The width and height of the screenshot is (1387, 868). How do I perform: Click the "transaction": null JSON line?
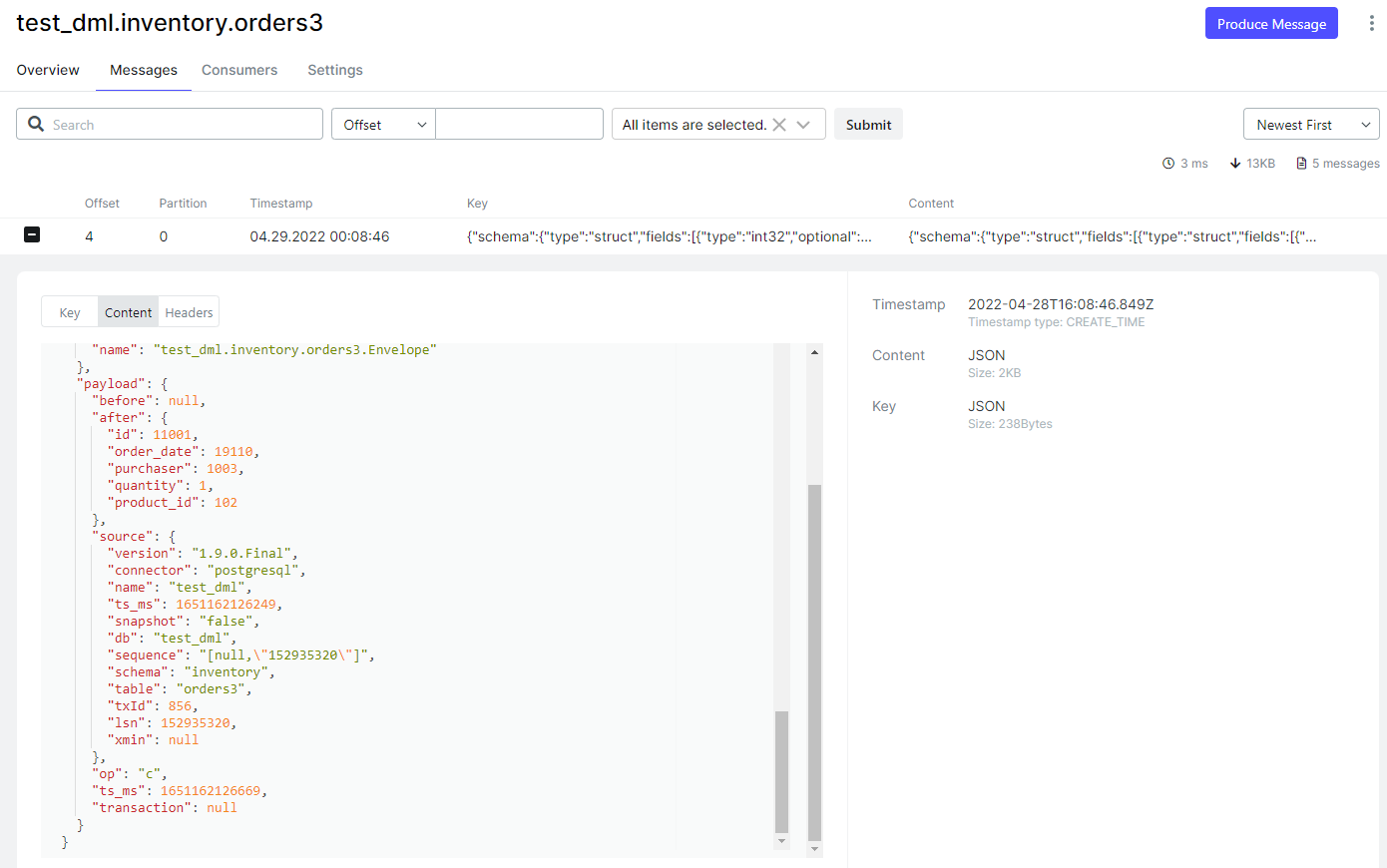[165, 807]
